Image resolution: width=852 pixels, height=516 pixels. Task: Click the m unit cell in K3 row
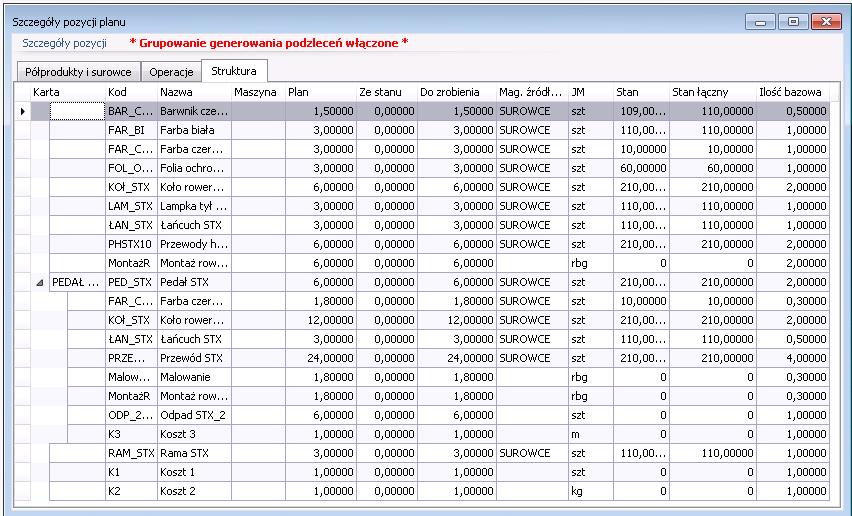591,435
